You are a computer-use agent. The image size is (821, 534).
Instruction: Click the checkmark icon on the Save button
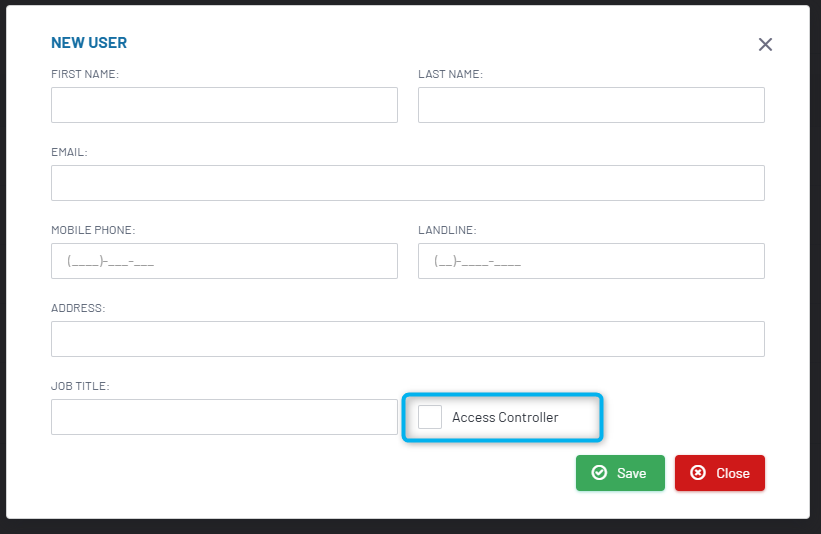click(x=599, y=473)
